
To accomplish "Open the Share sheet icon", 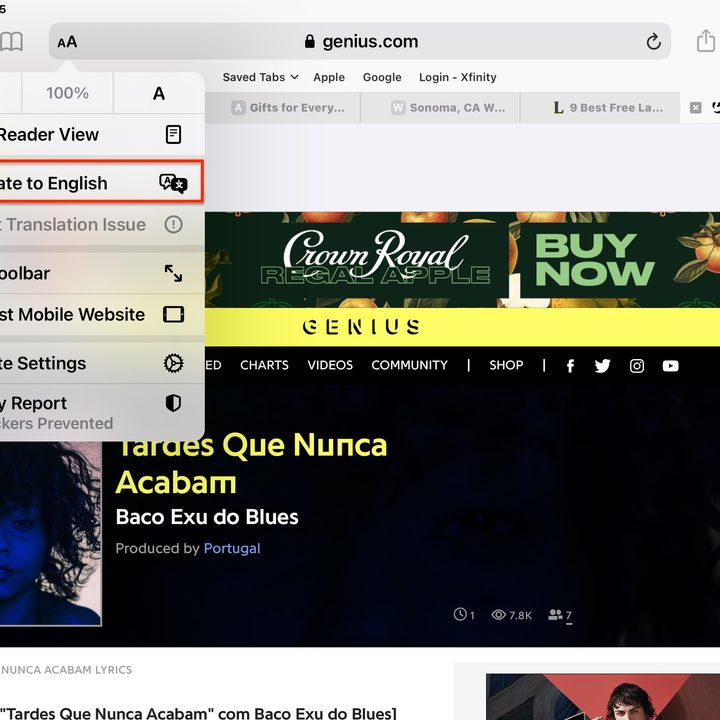I will pyautogui.click(x=706, y=40).
